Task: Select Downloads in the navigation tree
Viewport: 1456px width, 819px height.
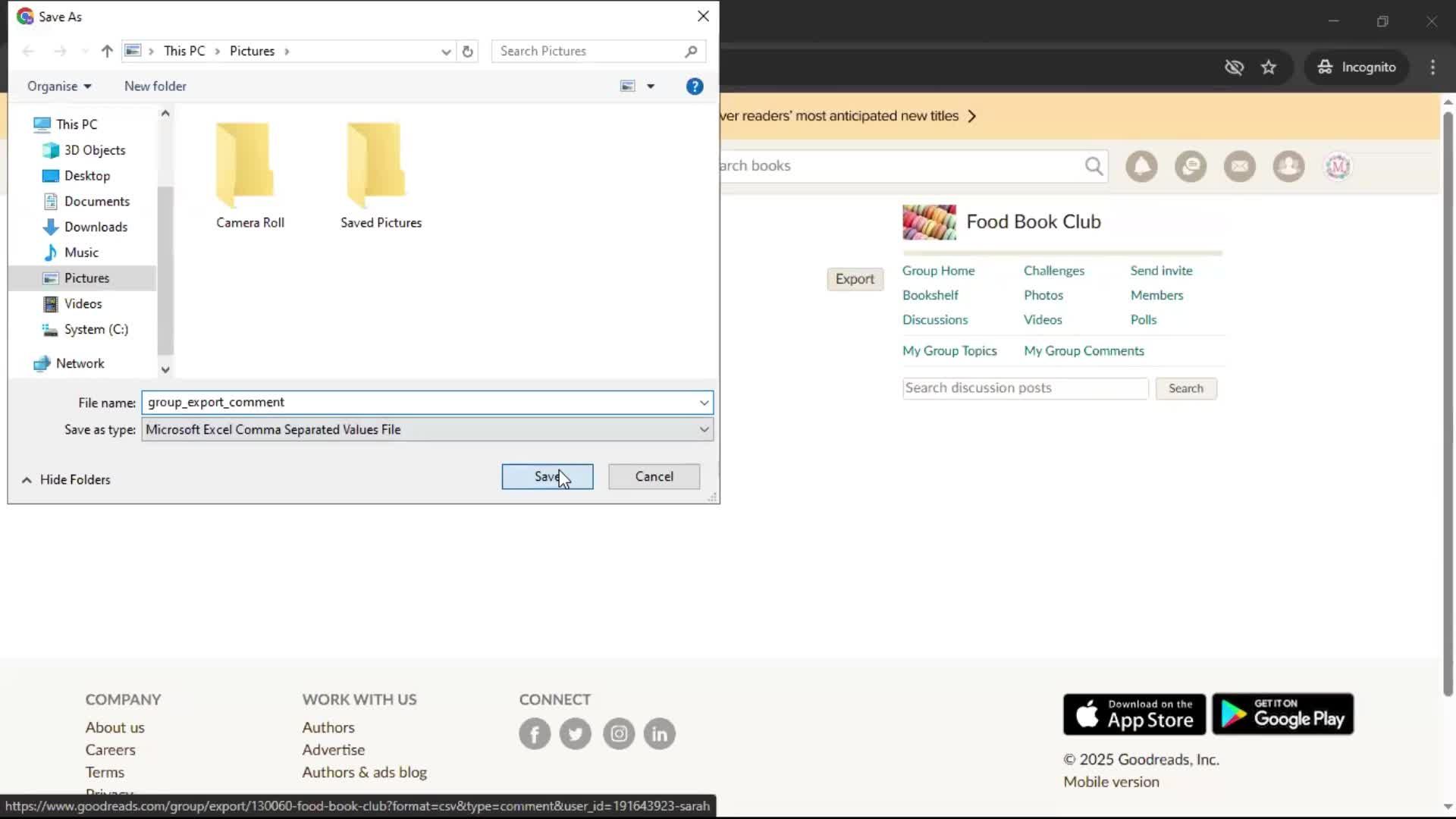Action: 96,227
